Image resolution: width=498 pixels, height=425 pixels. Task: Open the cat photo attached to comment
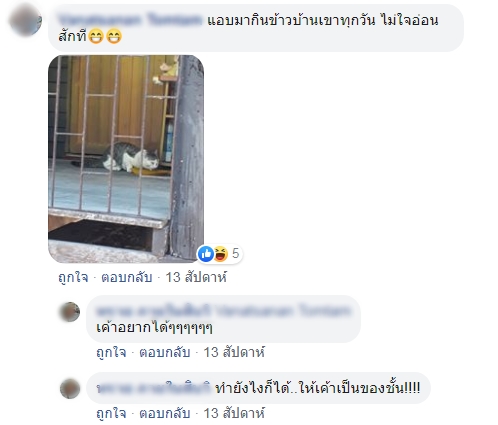[126, 159]
